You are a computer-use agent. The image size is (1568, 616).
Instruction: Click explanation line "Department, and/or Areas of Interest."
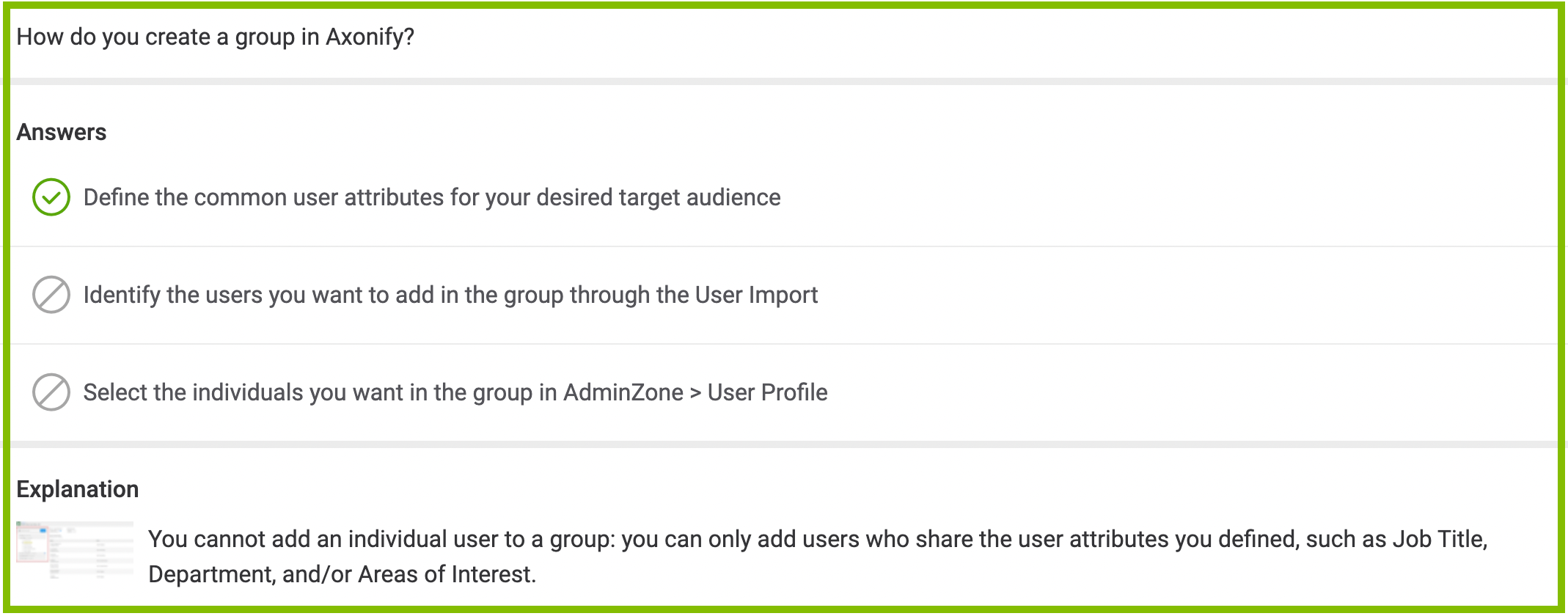pyautogui.click(x=342, y=574)
